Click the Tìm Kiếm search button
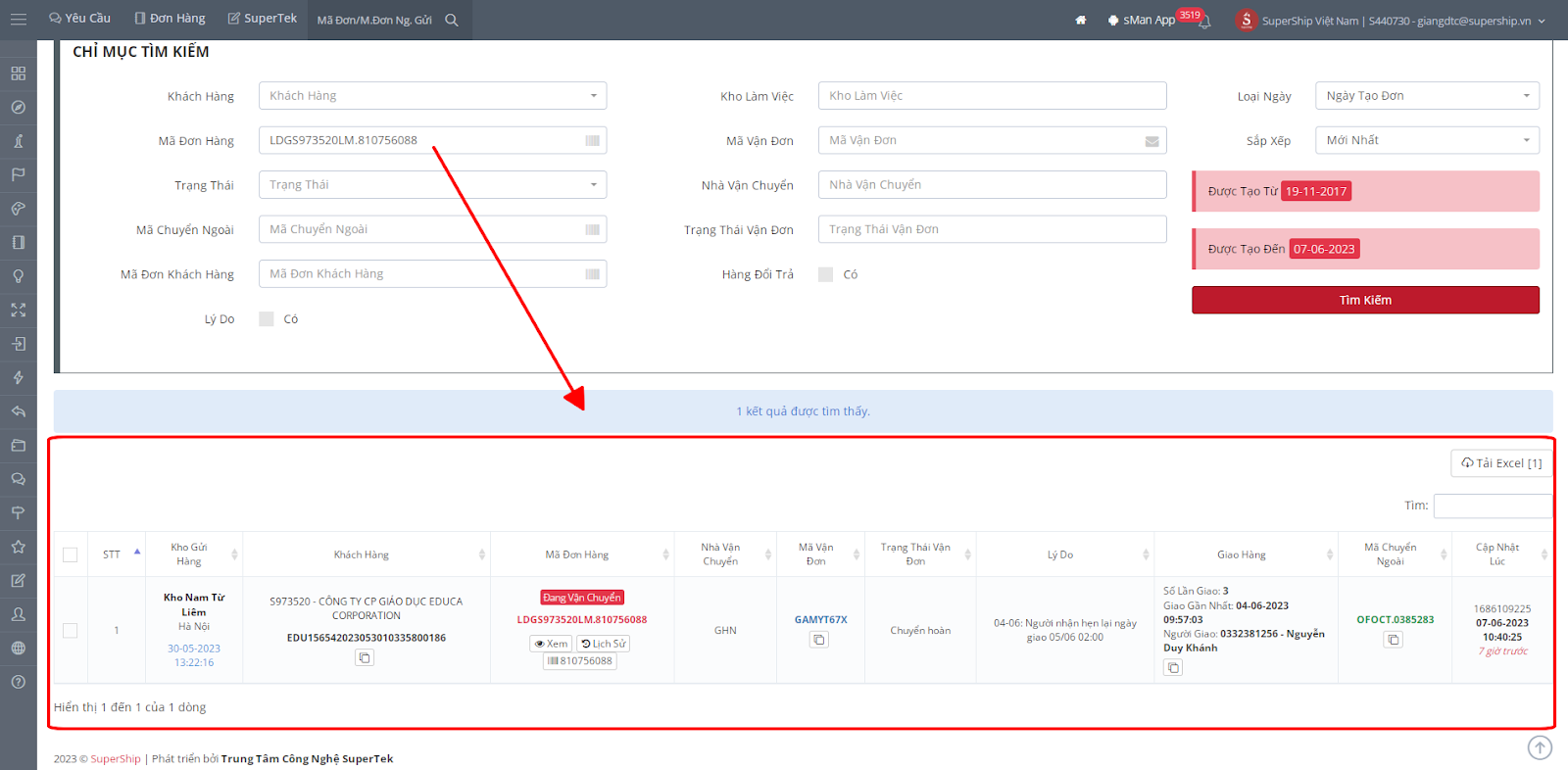This screenshot has width=1568, height=770. pyautogui.click(x=1365, y=300)
